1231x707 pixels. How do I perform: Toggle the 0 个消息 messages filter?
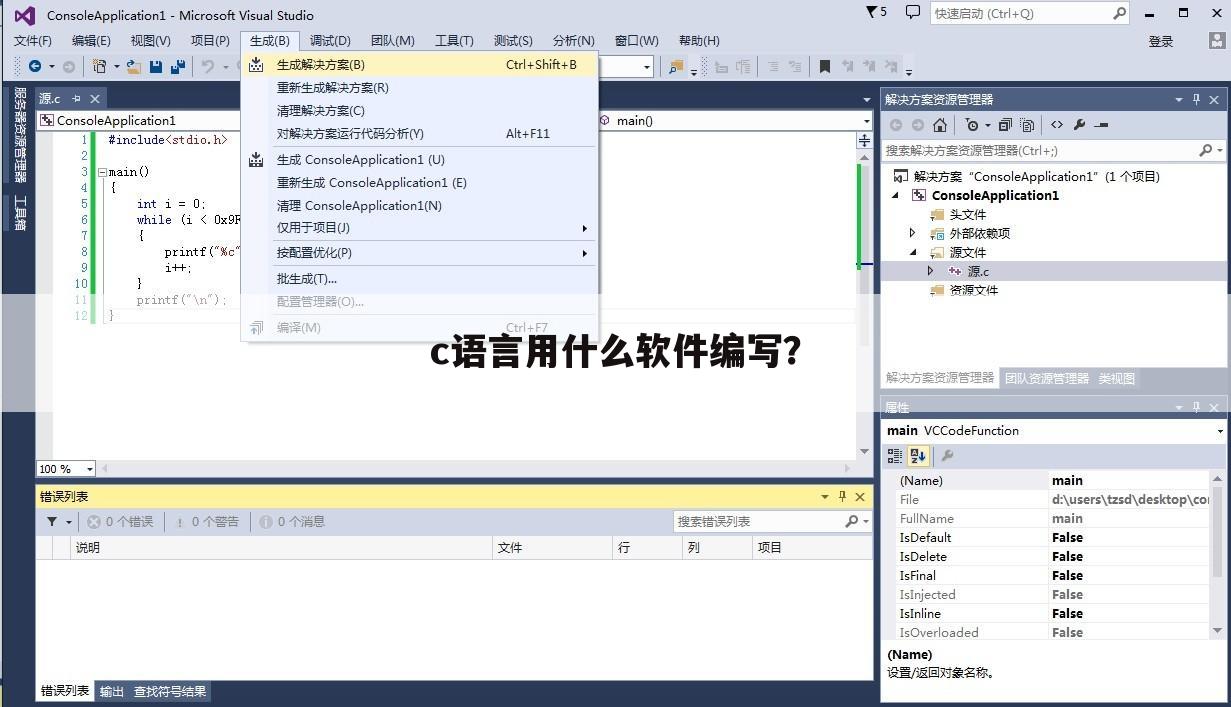click(x=292, y=521)
